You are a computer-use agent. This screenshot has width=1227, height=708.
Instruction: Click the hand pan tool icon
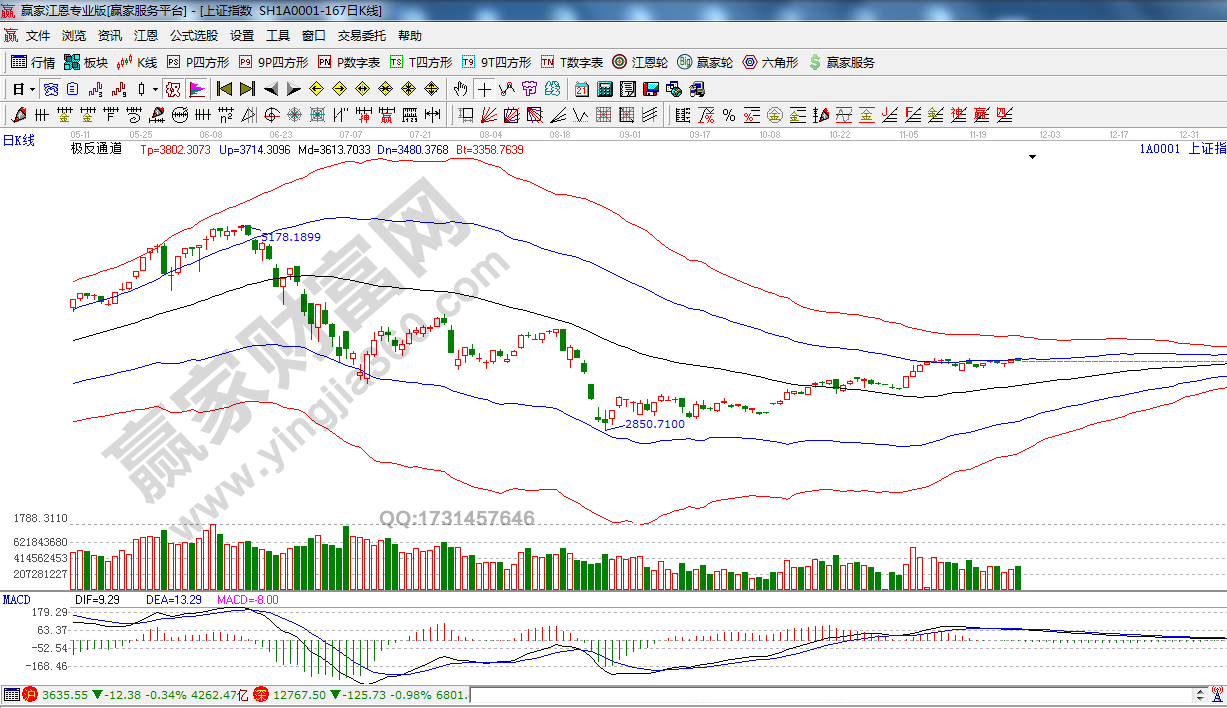[460, 89]
